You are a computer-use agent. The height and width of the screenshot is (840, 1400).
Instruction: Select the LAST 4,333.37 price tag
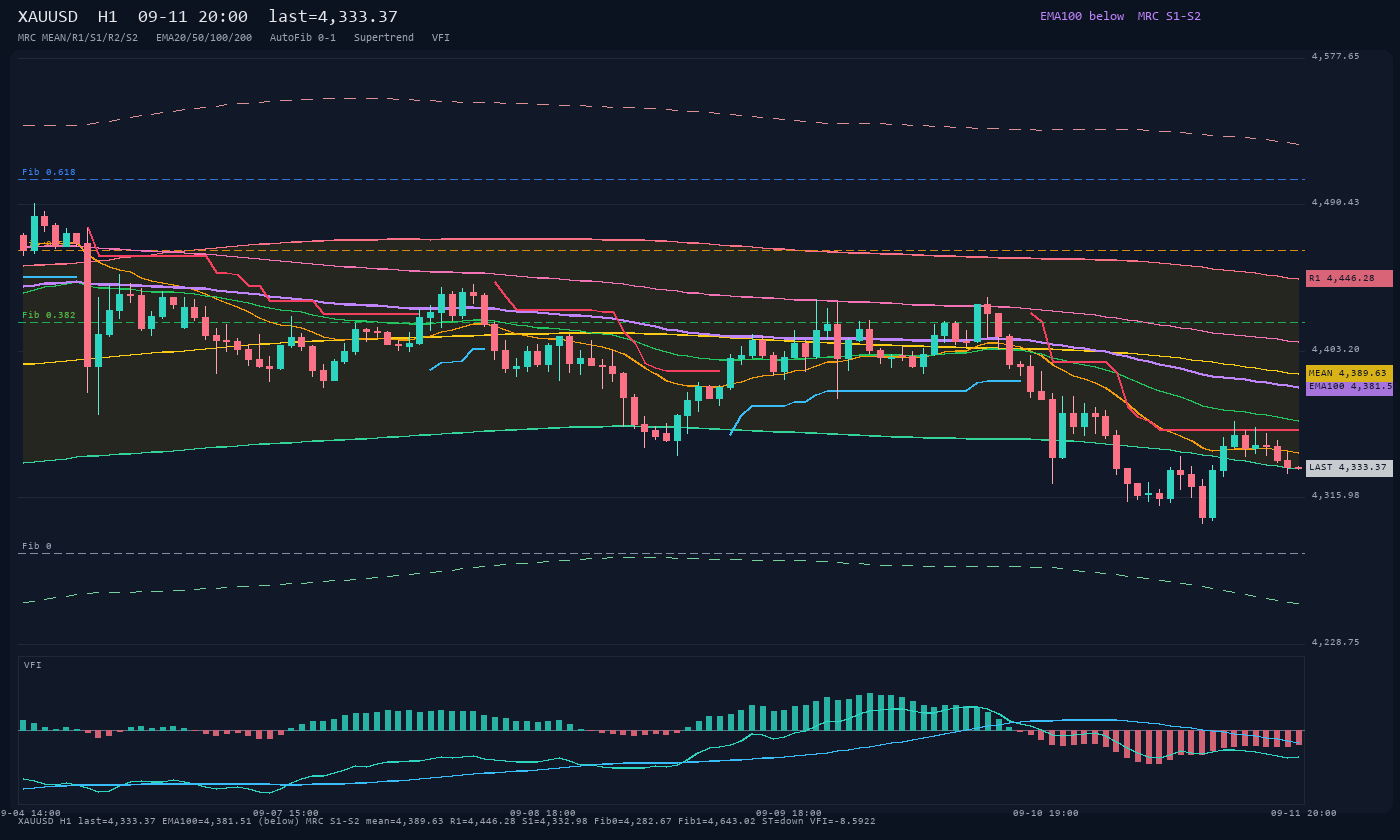[1349, 468]
